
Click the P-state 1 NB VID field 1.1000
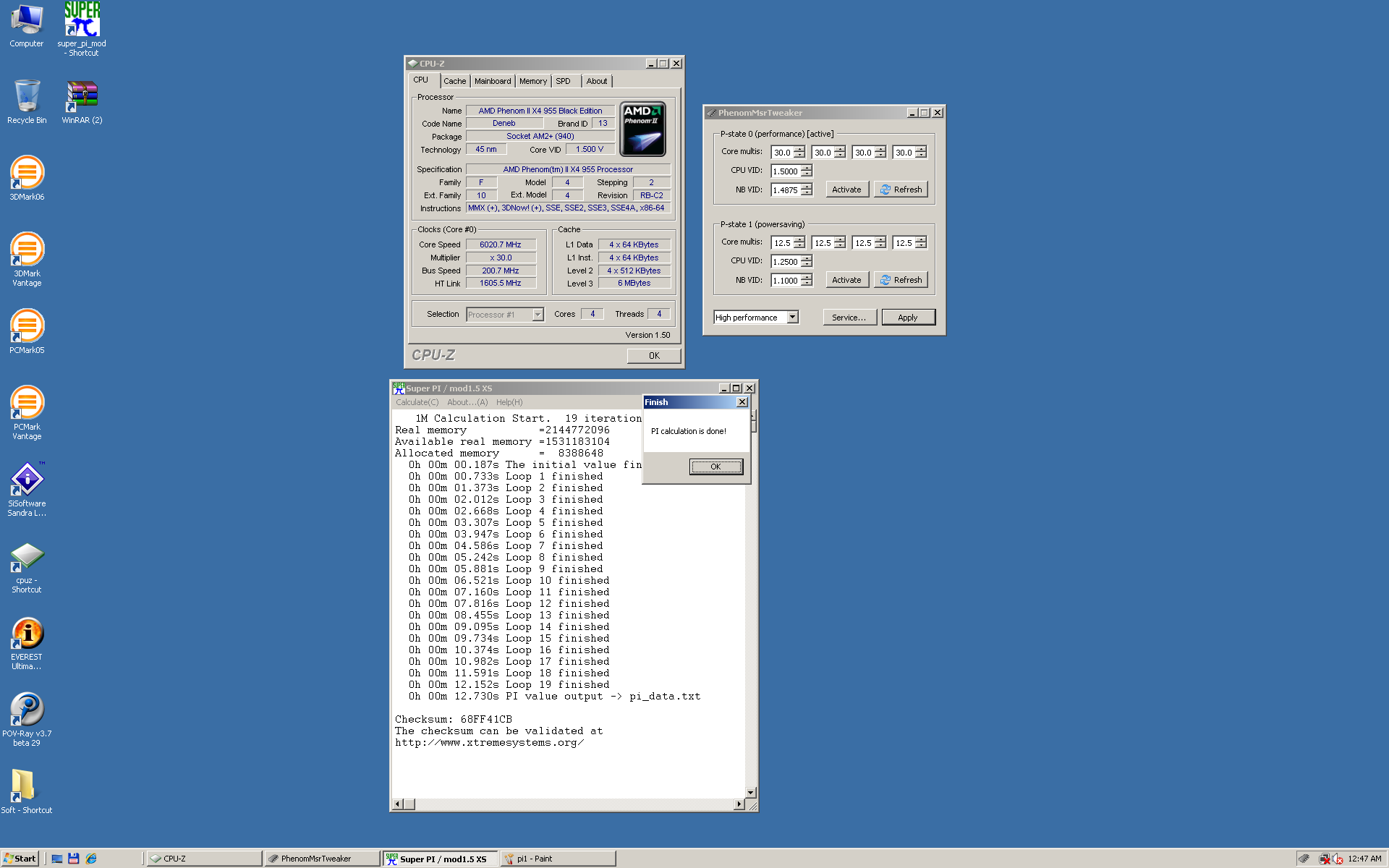786,280
